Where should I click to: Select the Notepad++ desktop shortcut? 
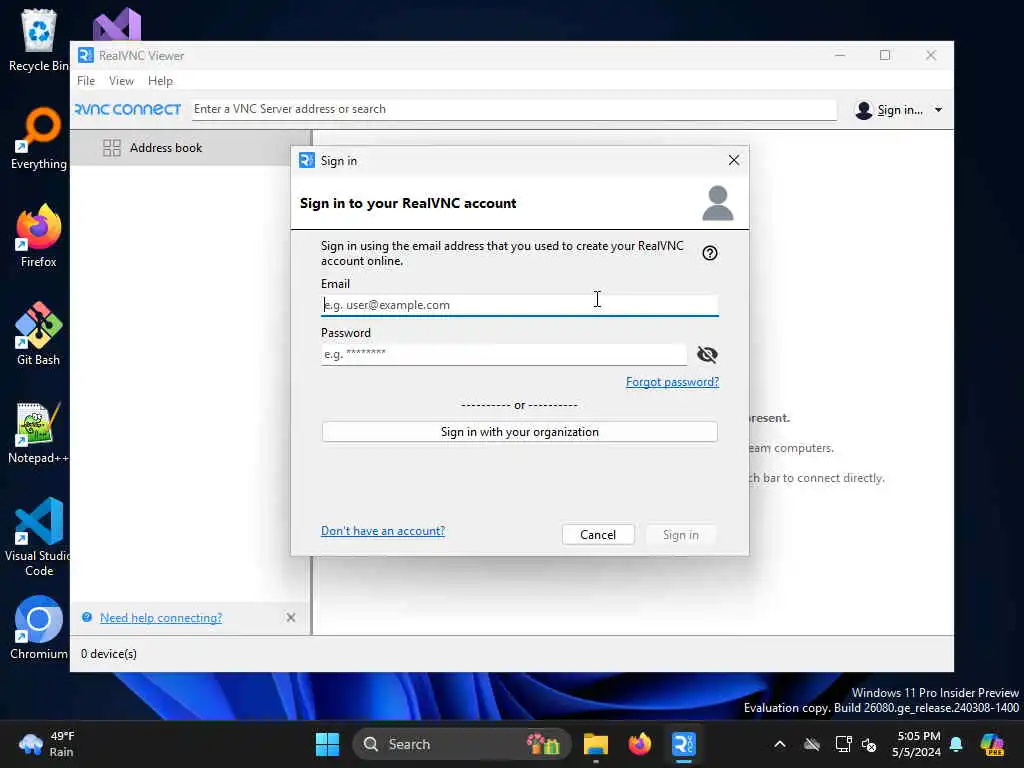tap(39, 432)
